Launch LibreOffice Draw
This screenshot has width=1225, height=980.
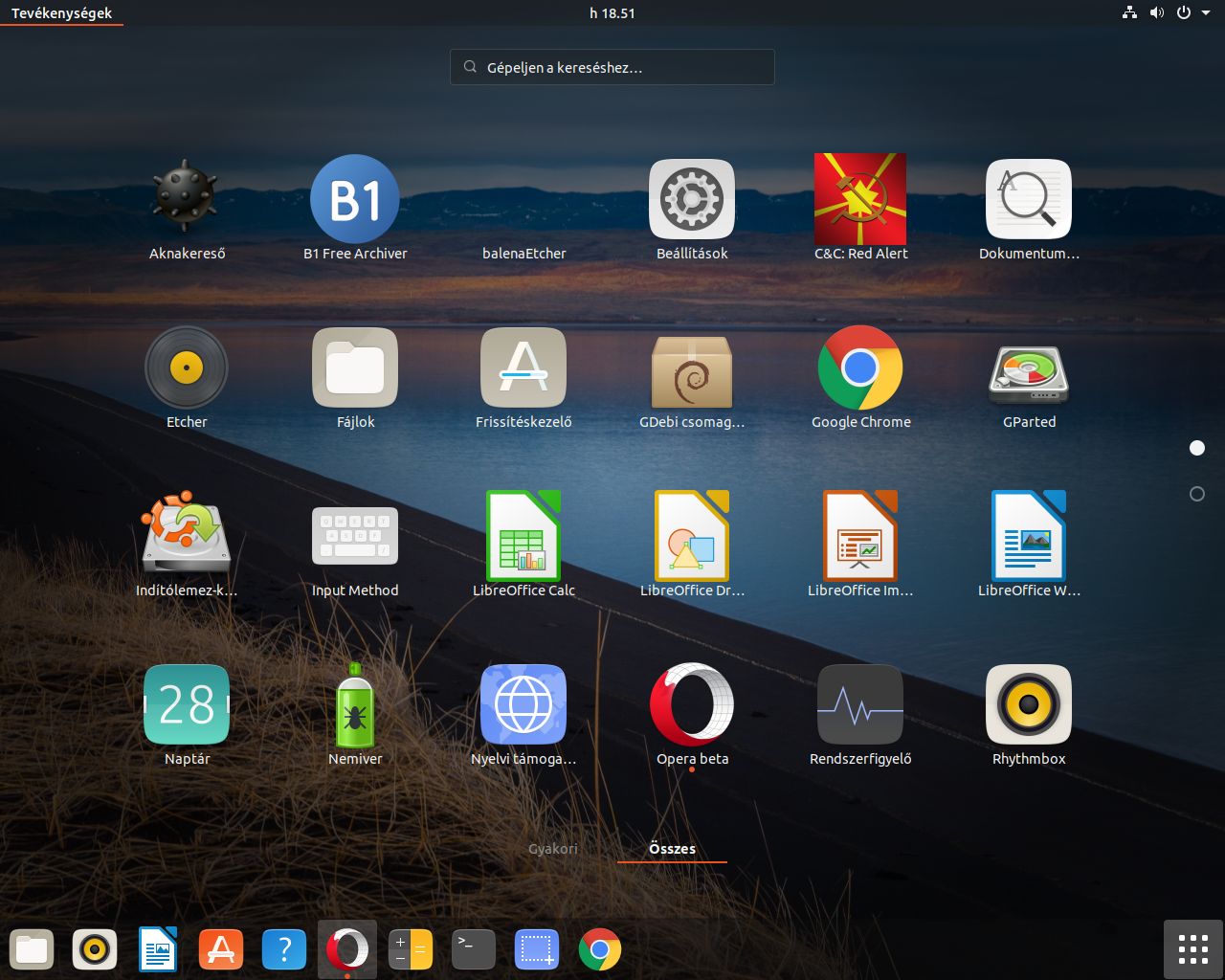click(x=692, y=536)
